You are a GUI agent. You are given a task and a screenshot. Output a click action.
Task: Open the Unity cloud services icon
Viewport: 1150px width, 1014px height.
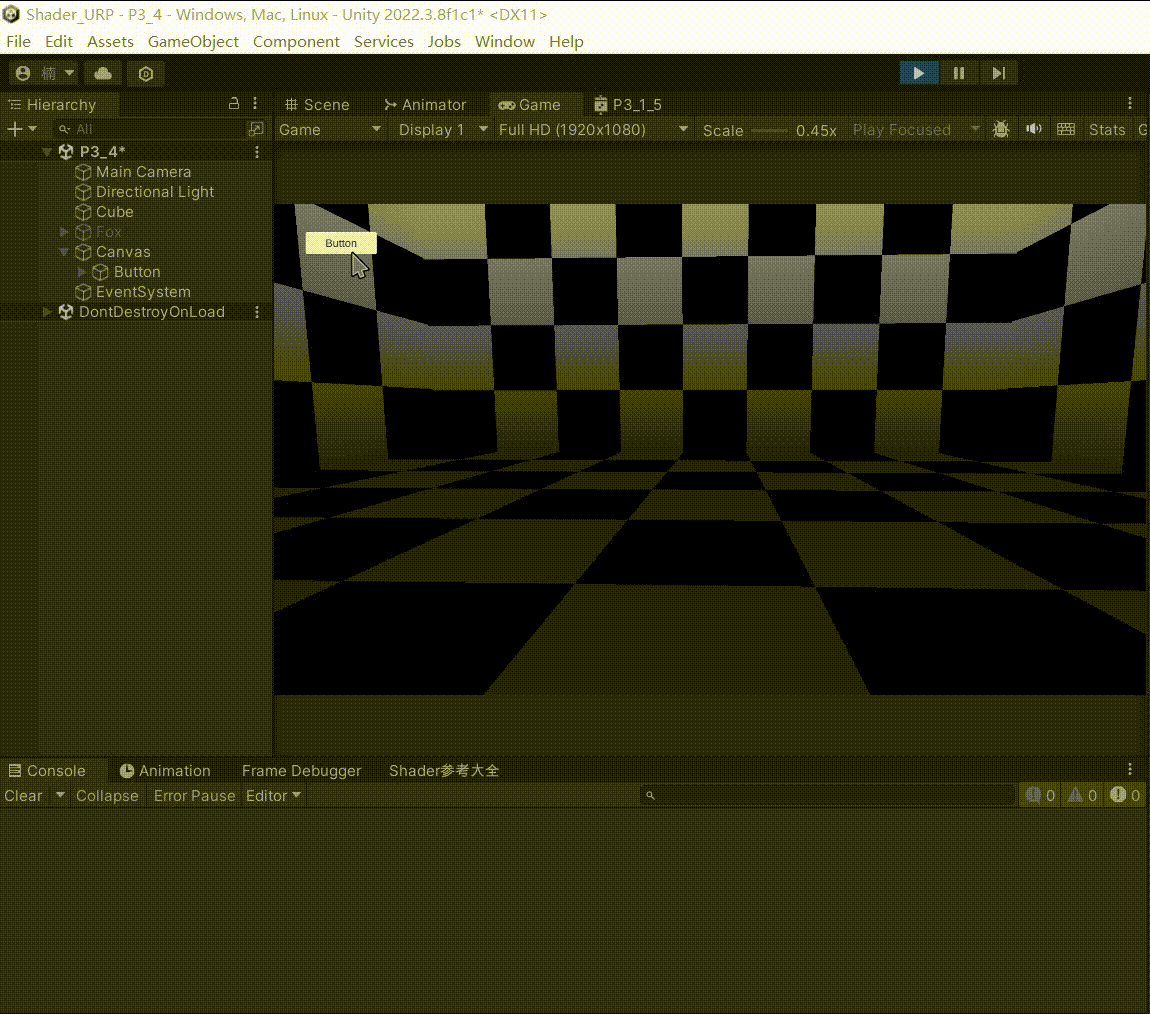pyautogui.click(x=103, y=72)
